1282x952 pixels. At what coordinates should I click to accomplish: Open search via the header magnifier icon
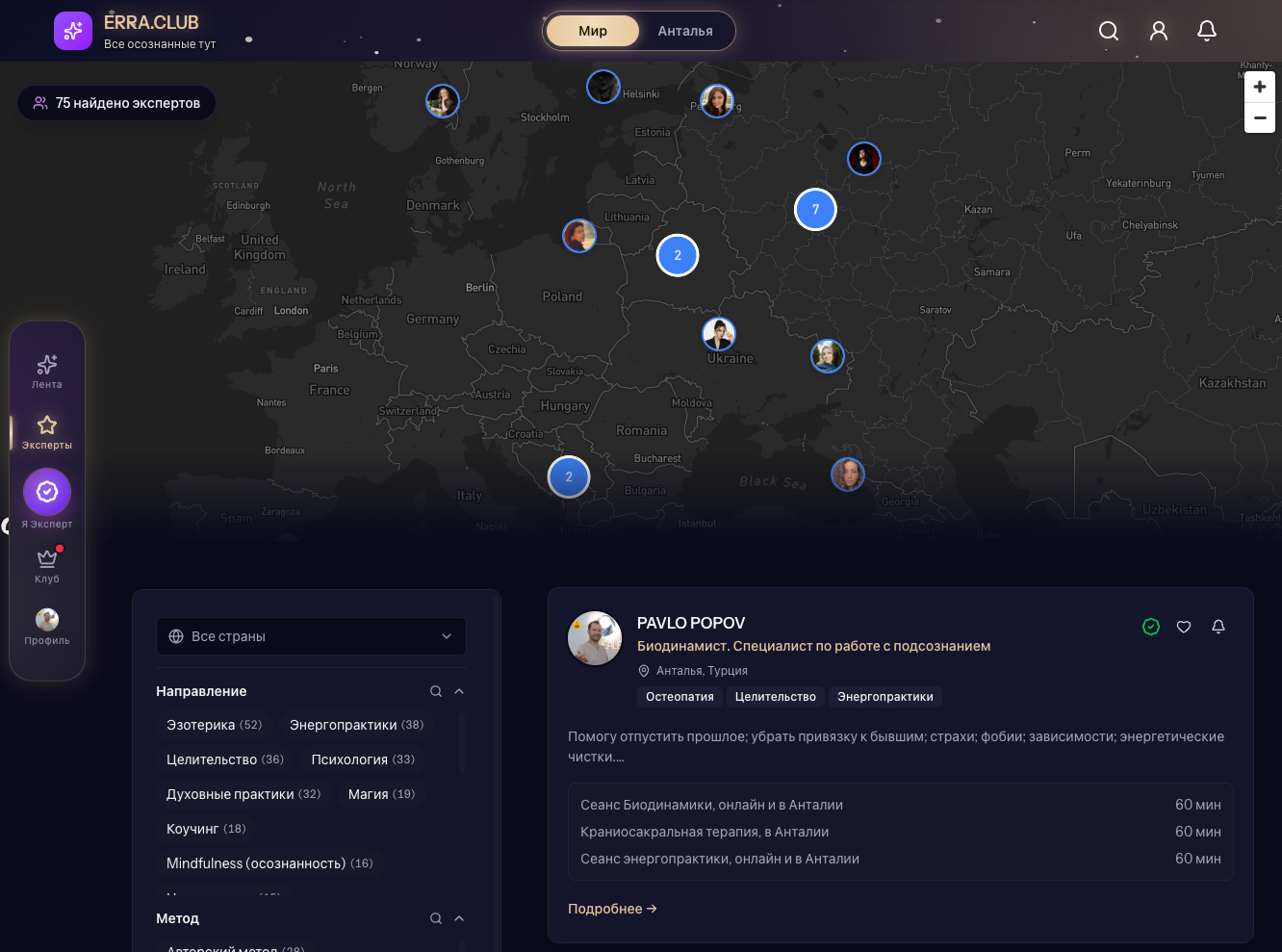[x=1109, y=31]
